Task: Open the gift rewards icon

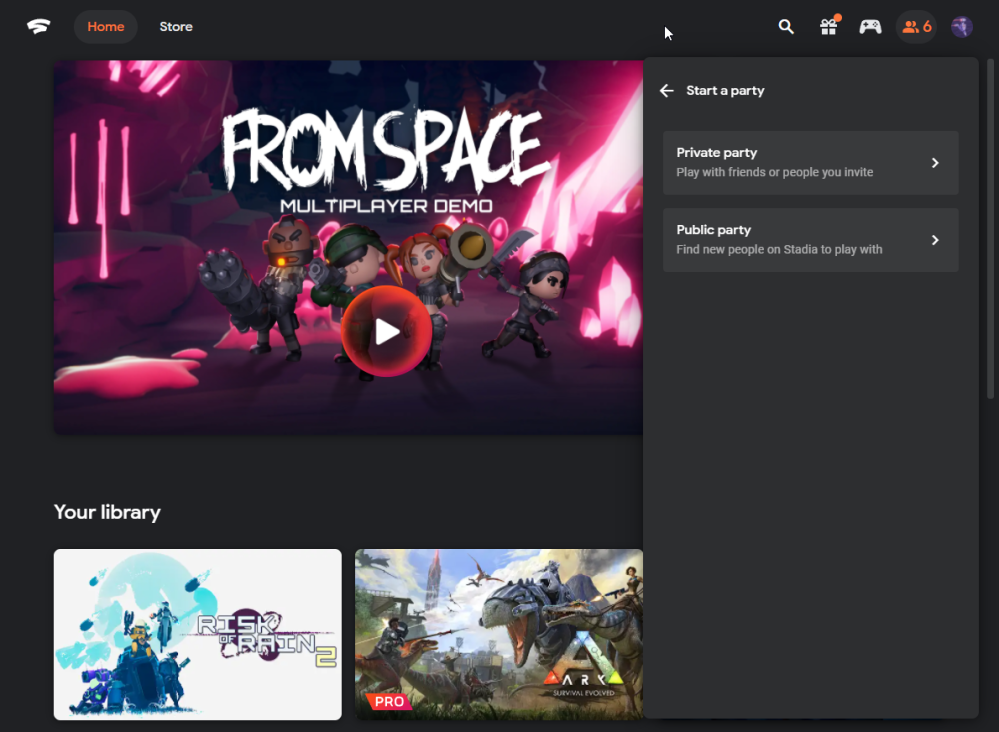Action: (828, 27)
